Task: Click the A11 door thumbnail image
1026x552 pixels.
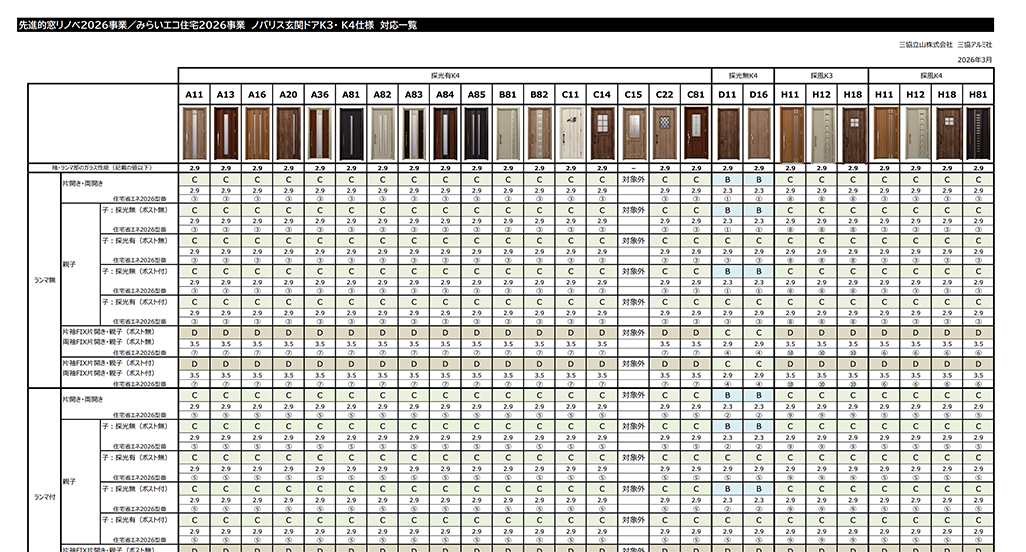Action: coord(194,133)
